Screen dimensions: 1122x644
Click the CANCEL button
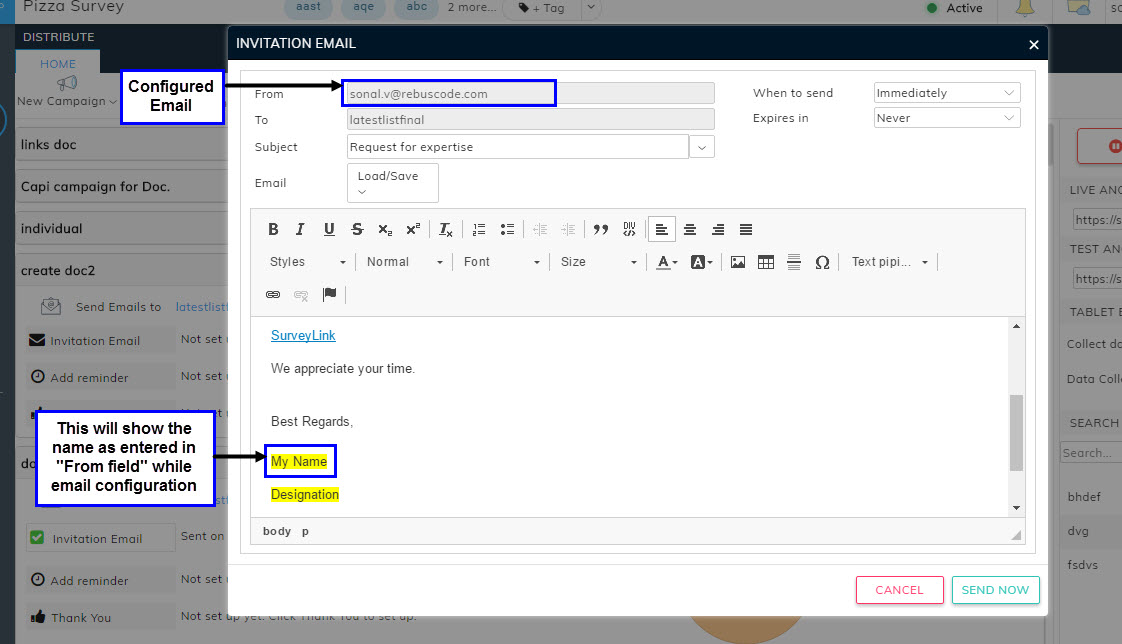coord(899,590)
